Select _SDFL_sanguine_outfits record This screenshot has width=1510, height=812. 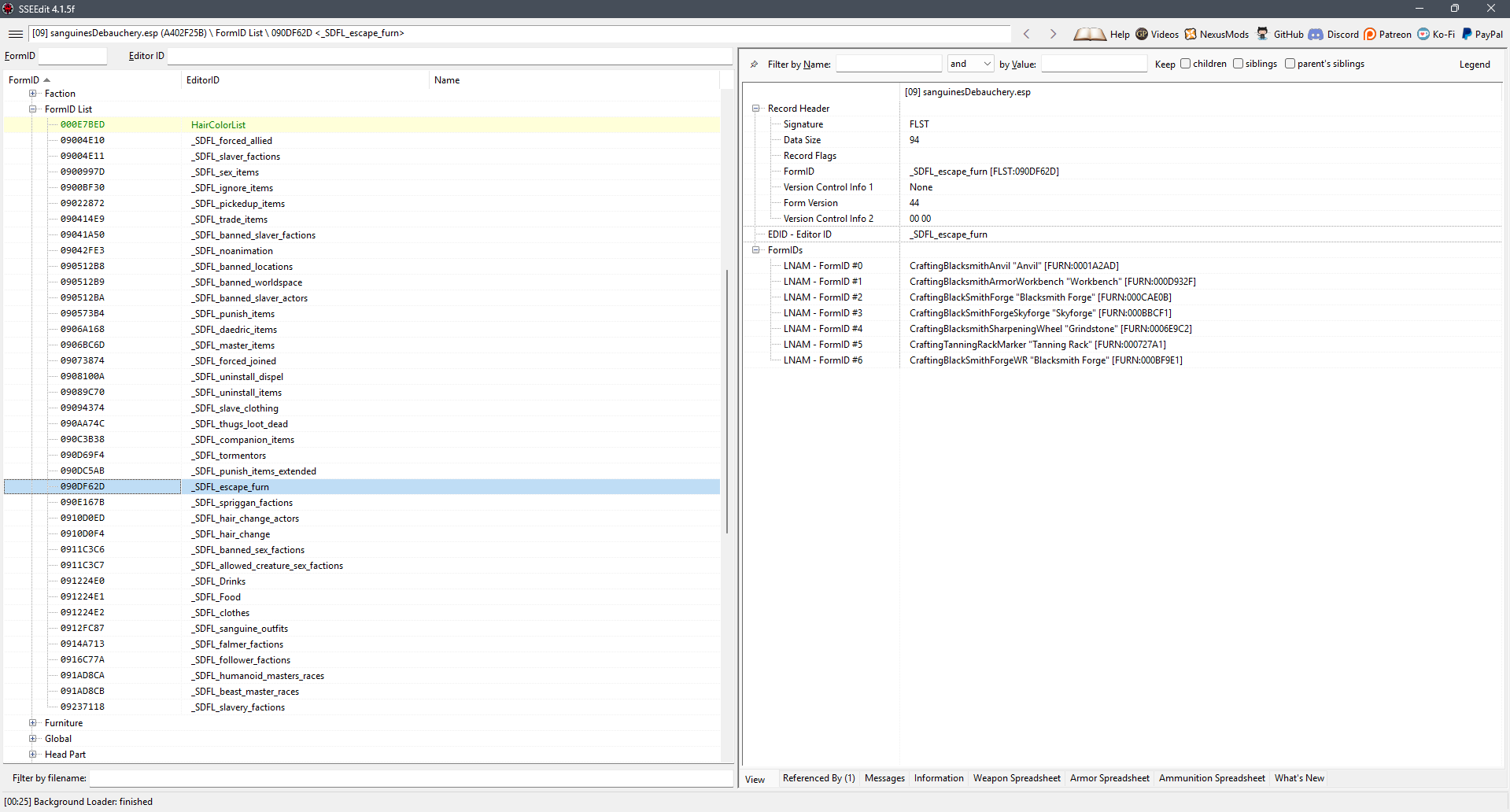(x=362, y=629)
